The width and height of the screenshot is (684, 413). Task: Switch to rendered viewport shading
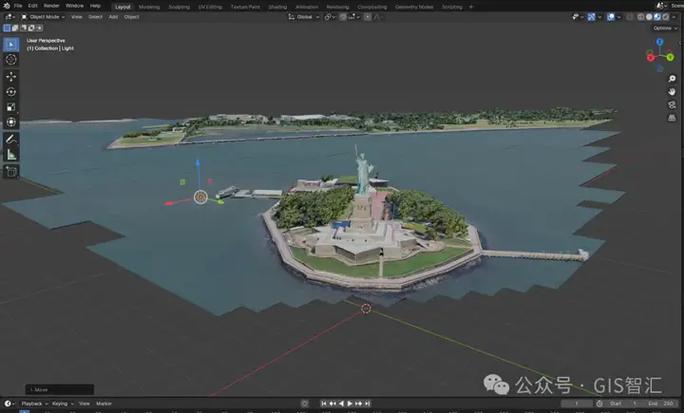pos(666,17)
